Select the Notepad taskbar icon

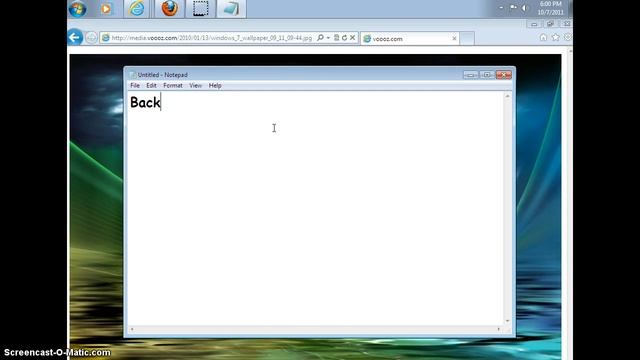(231, 9)
